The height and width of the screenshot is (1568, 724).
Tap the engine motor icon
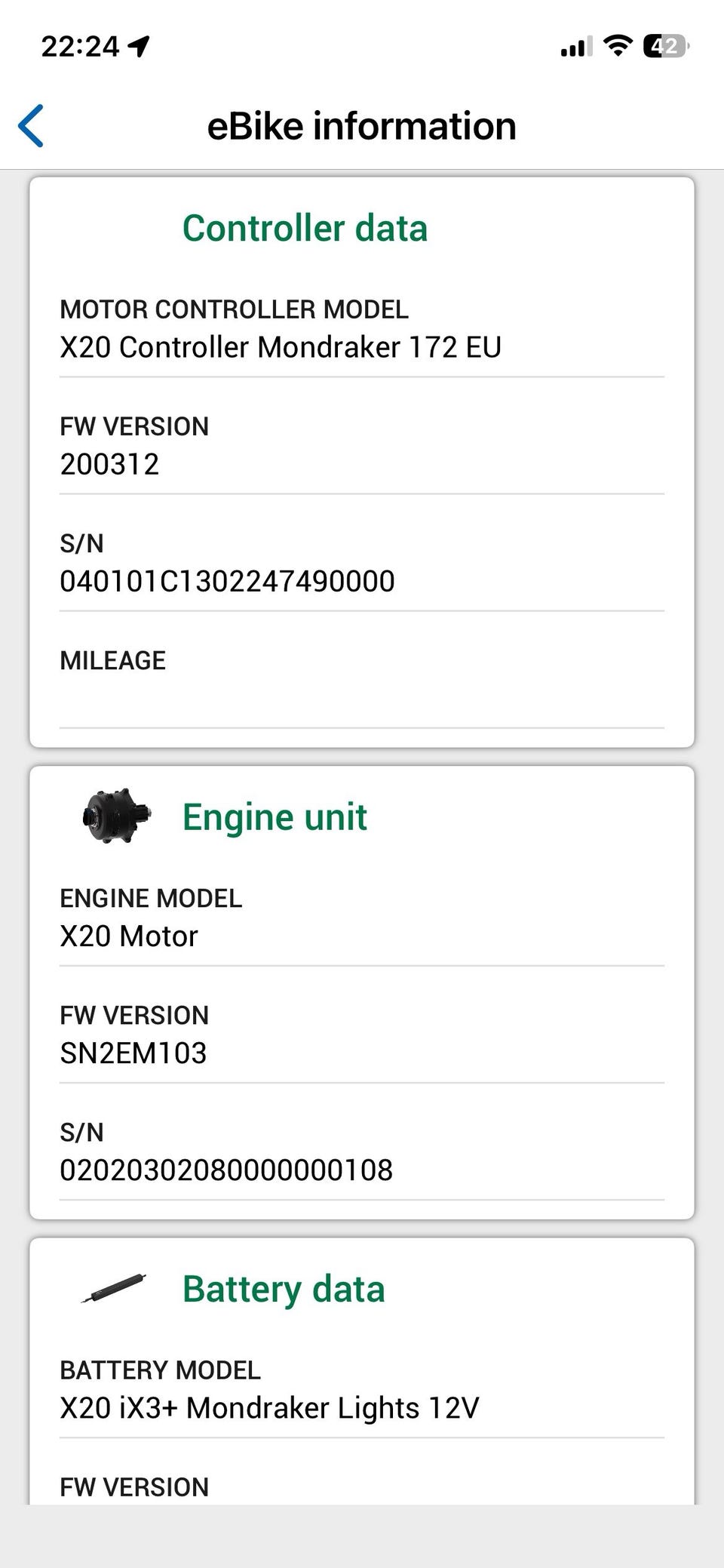116,816
